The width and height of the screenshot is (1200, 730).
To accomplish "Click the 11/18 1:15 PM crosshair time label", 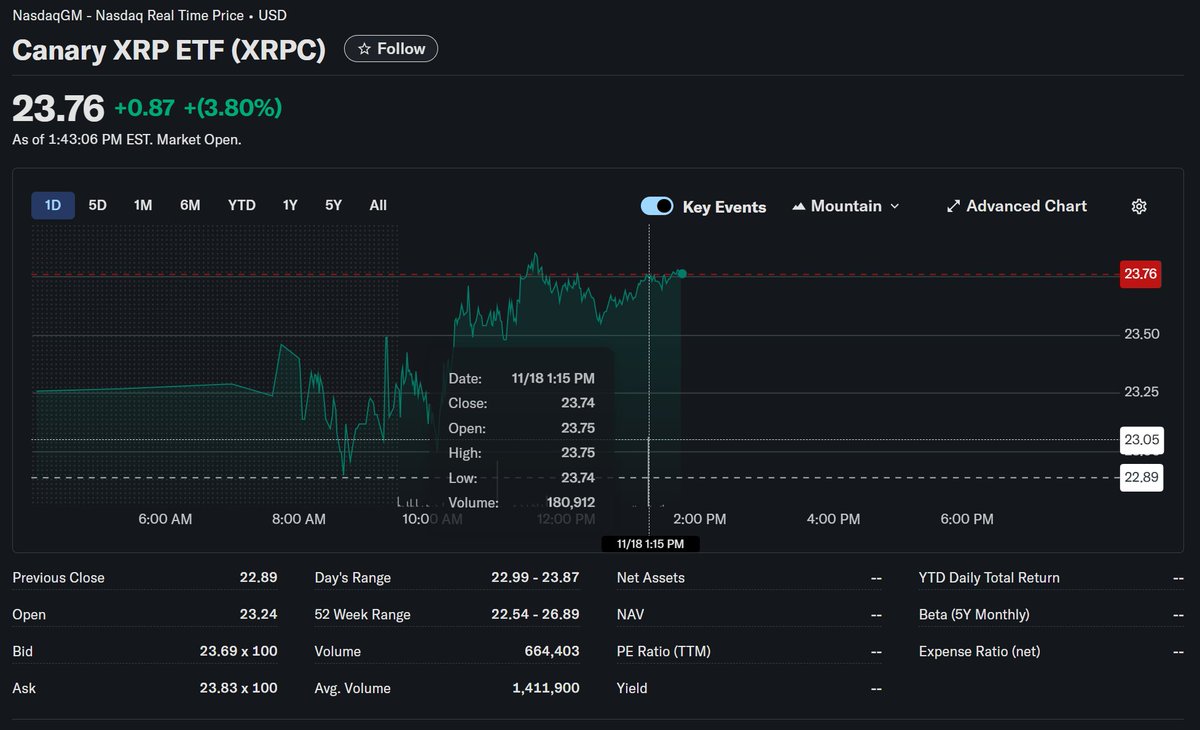I will point(650,543).
